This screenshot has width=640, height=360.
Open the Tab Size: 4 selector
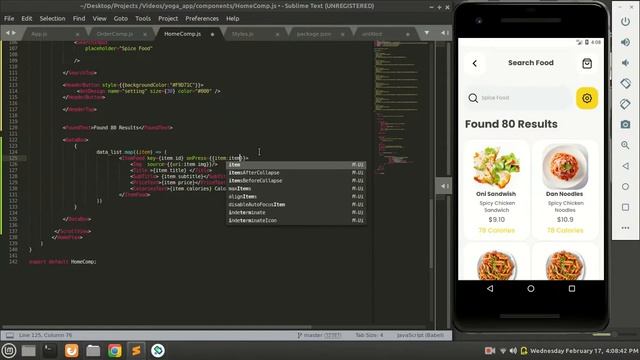[369, 335]
